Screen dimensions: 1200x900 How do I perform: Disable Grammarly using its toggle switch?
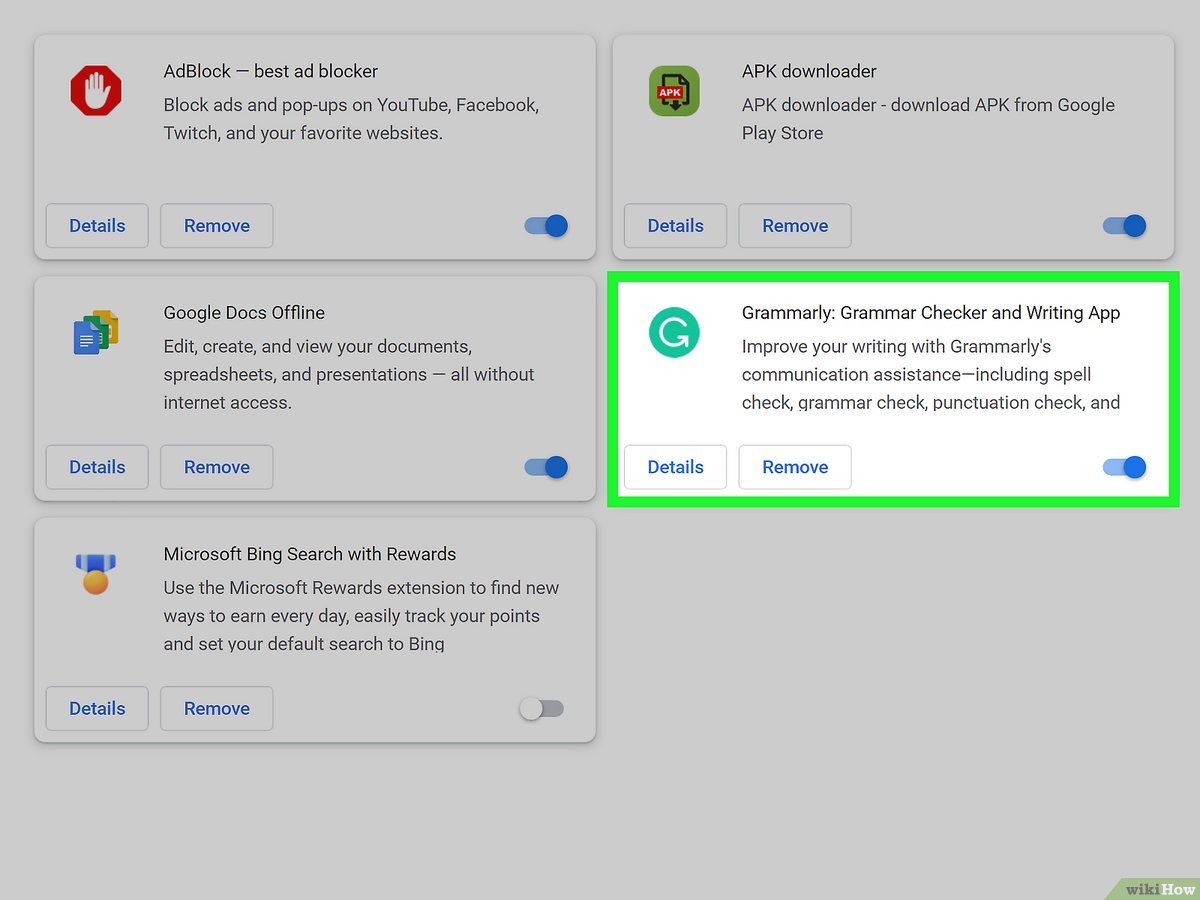pyautogui.click(x=1124, y=467)
